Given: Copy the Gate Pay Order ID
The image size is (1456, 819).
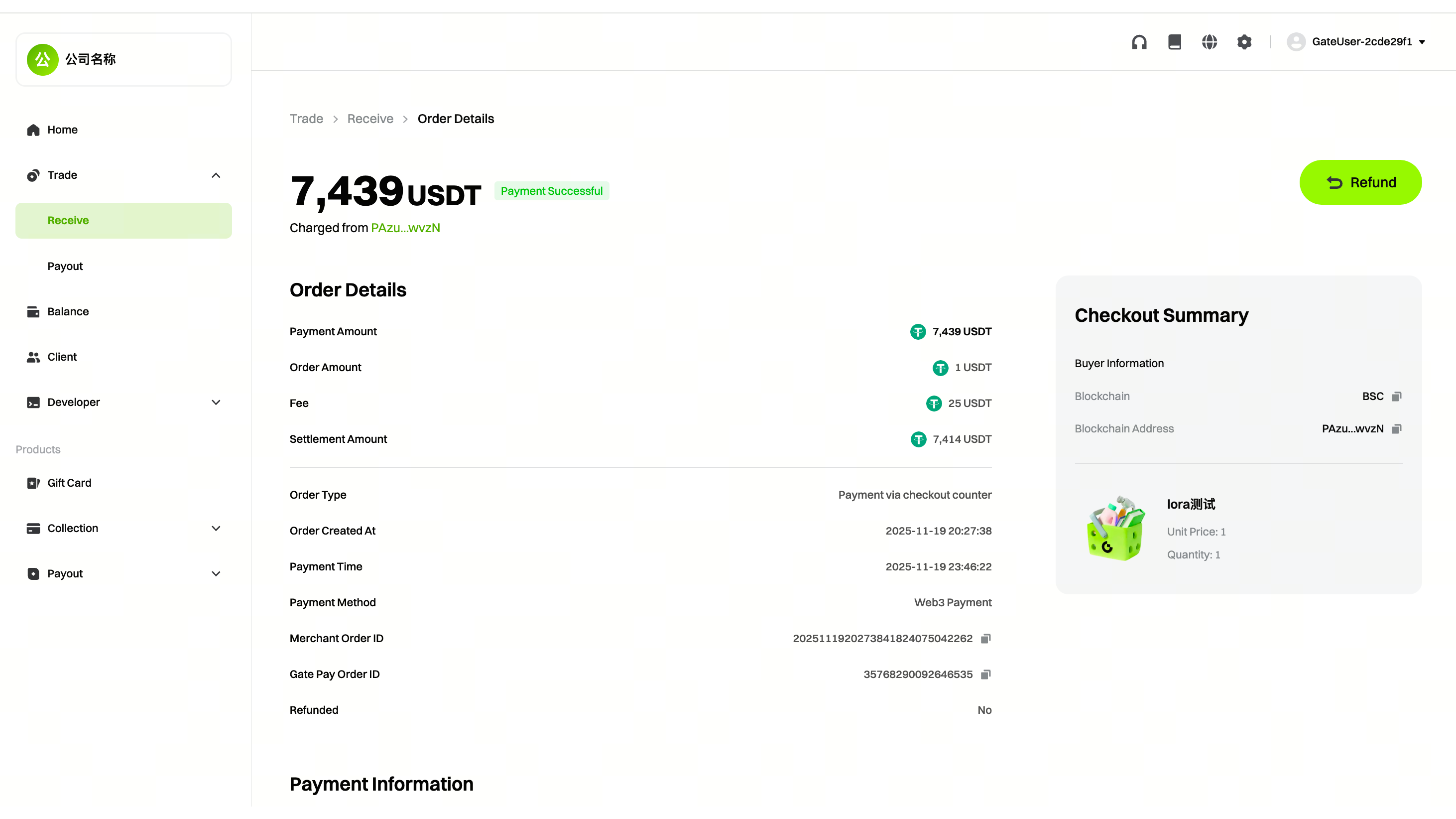Looking at the screenshot, I should click(x=986, y=674).
